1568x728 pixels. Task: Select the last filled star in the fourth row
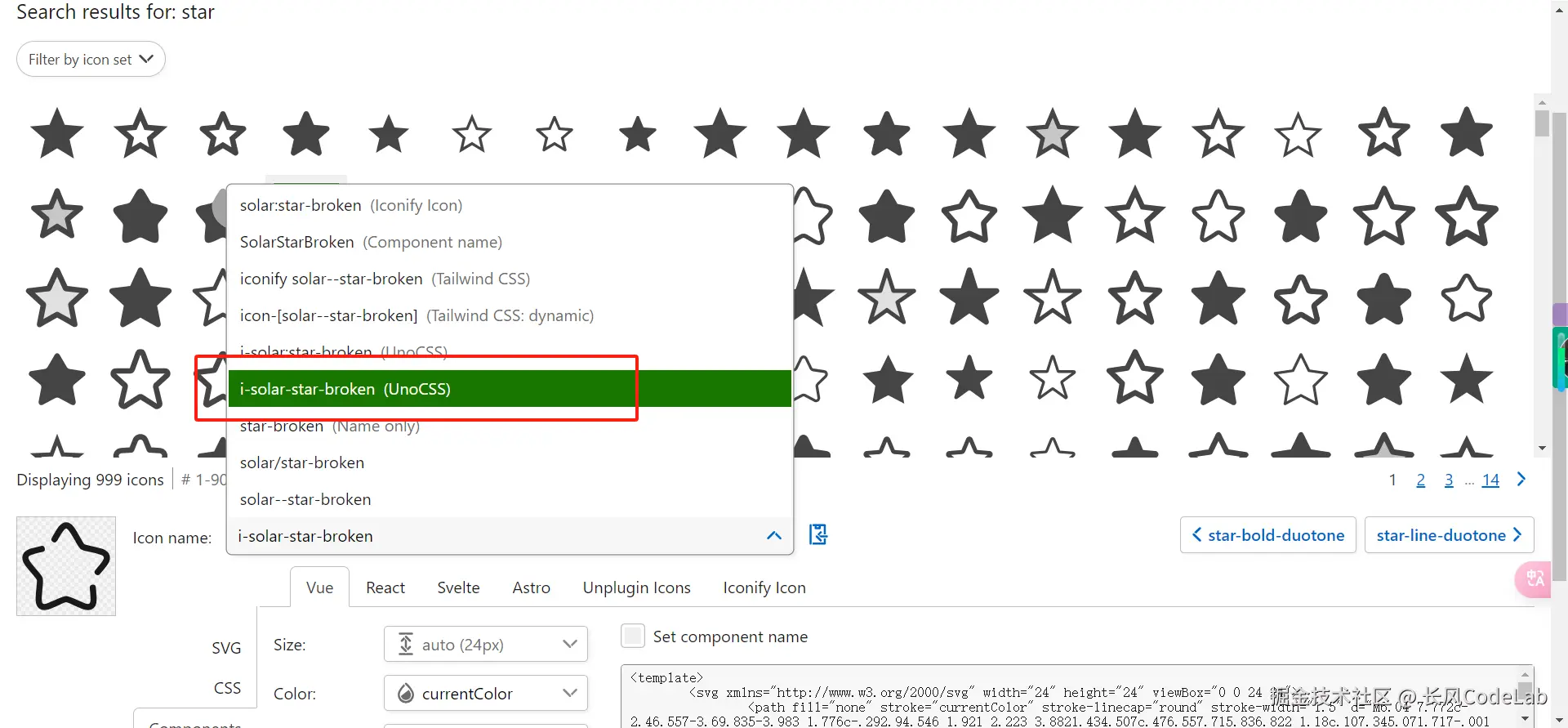click(x=1467, y=379)
